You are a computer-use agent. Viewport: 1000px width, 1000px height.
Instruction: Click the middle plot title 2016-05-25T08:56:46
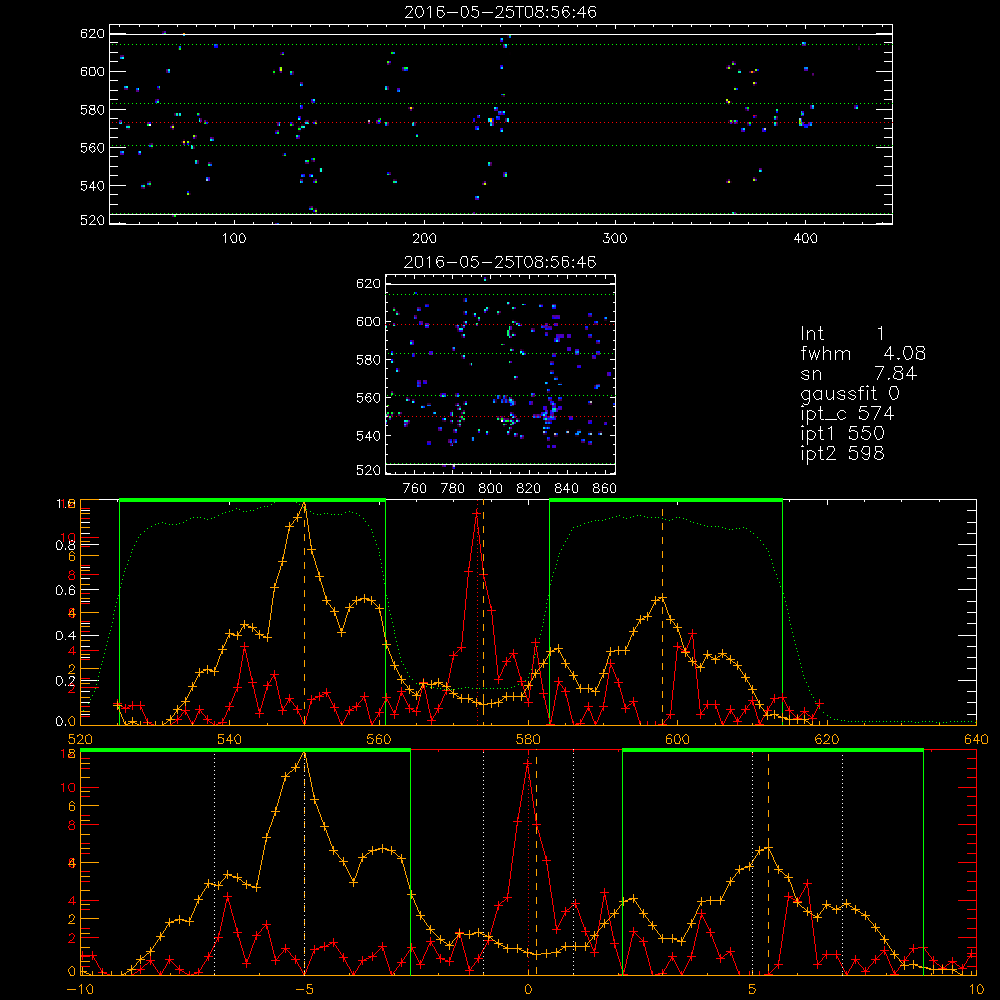[x=500, y=261]
